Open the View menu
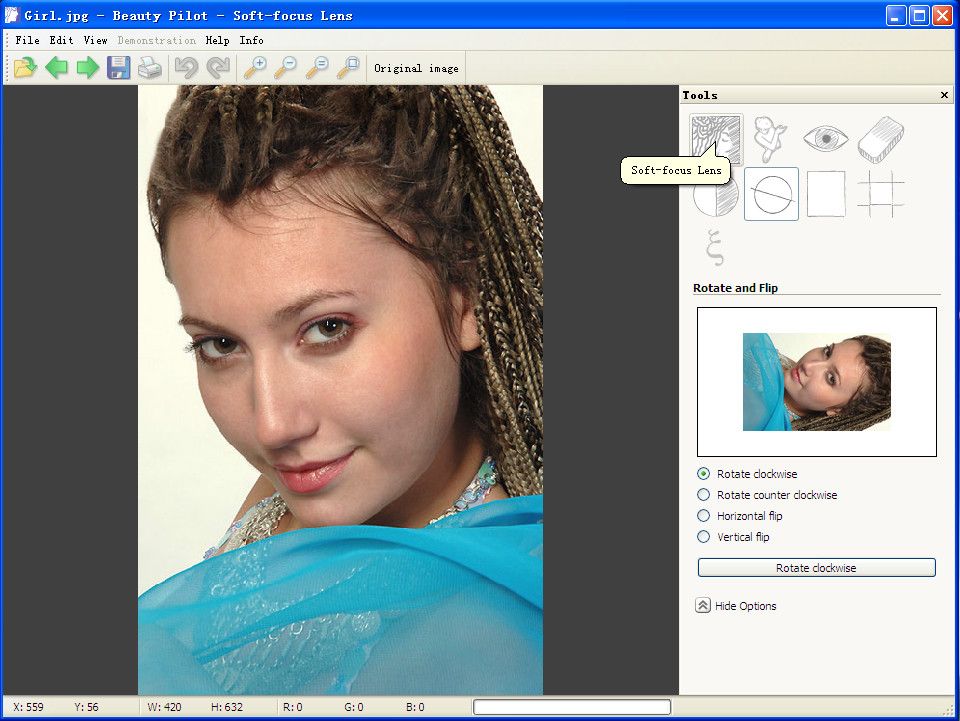This screenshot has width=960, height=721. tap(95, 41)
